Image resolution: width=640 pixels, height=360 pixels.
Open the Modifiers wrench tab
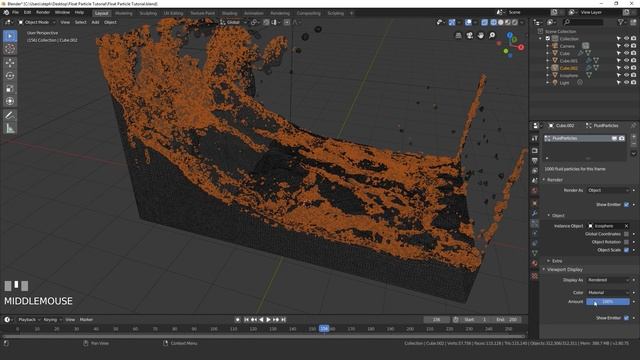(535, 213)
